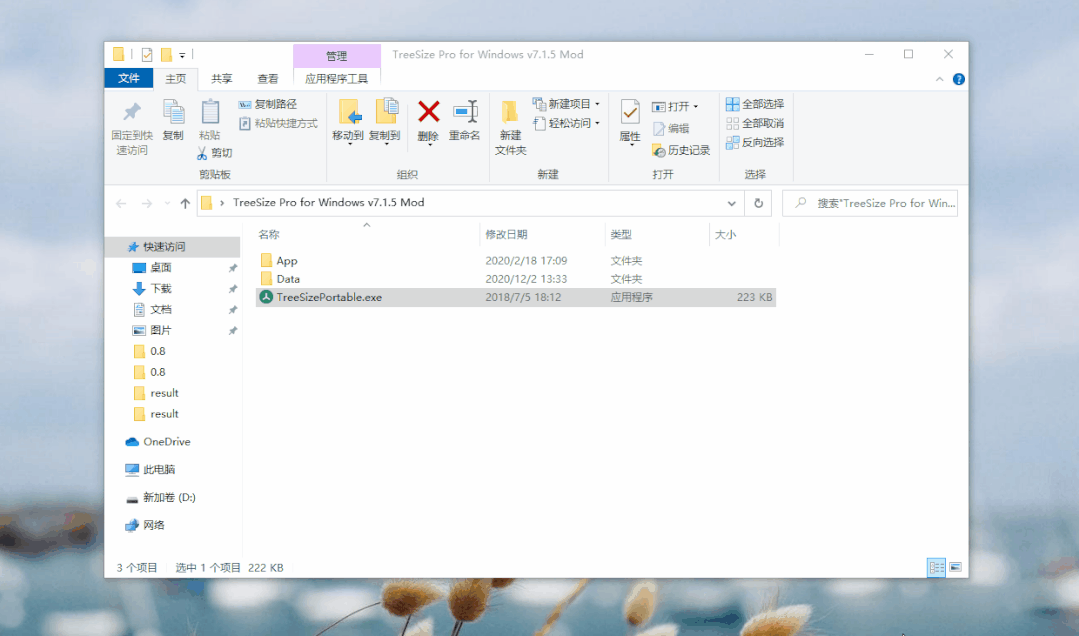
Task: Click History (历史记录) in ribbon
Action: pyautogui.click(x=681, y=150)
